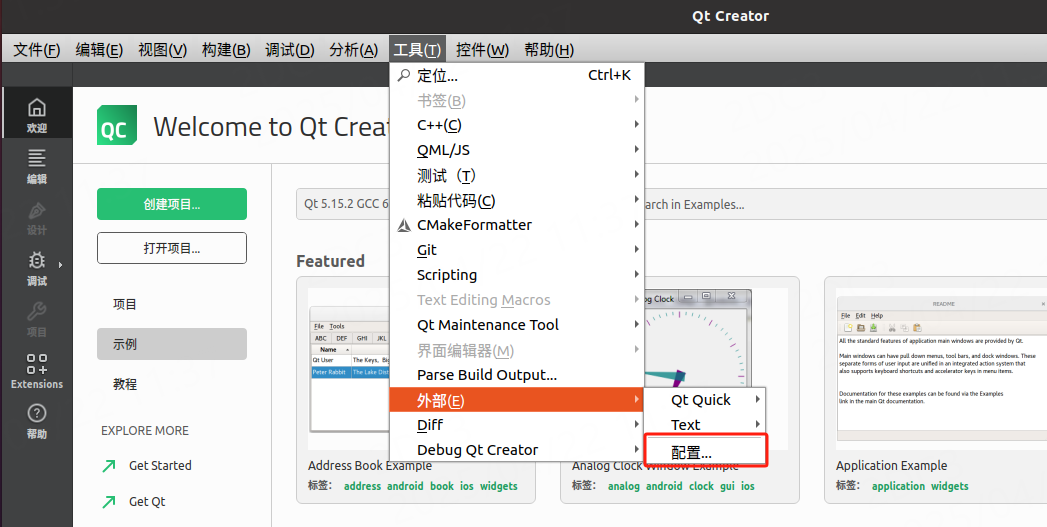Image resolution: width=1047 pixels, height=527 pixels.
Task: Expand the 测试(T) submenu
Action: coord(517,175)
